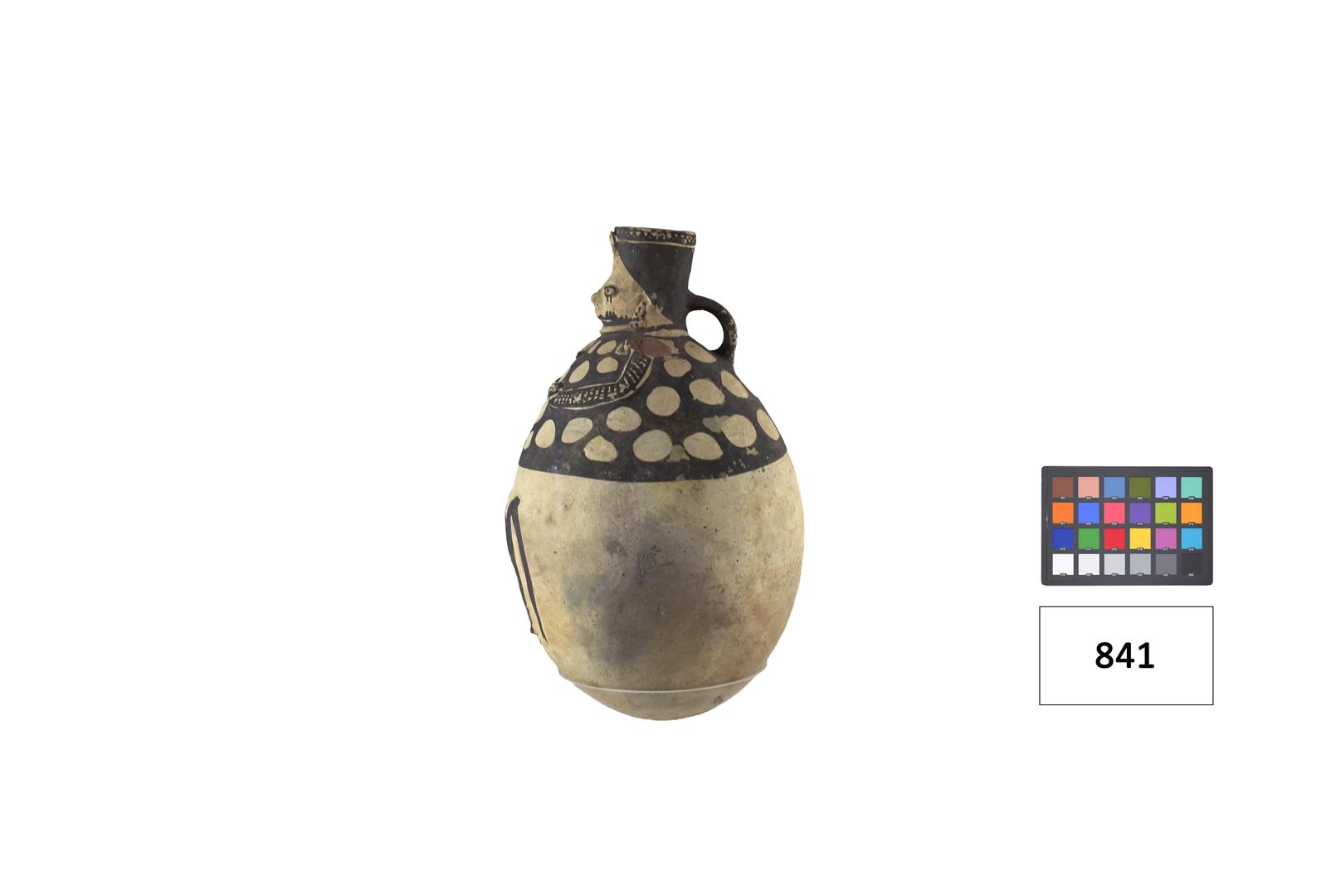Choose the magenta patch on color chart

[x=1166, y=538]
